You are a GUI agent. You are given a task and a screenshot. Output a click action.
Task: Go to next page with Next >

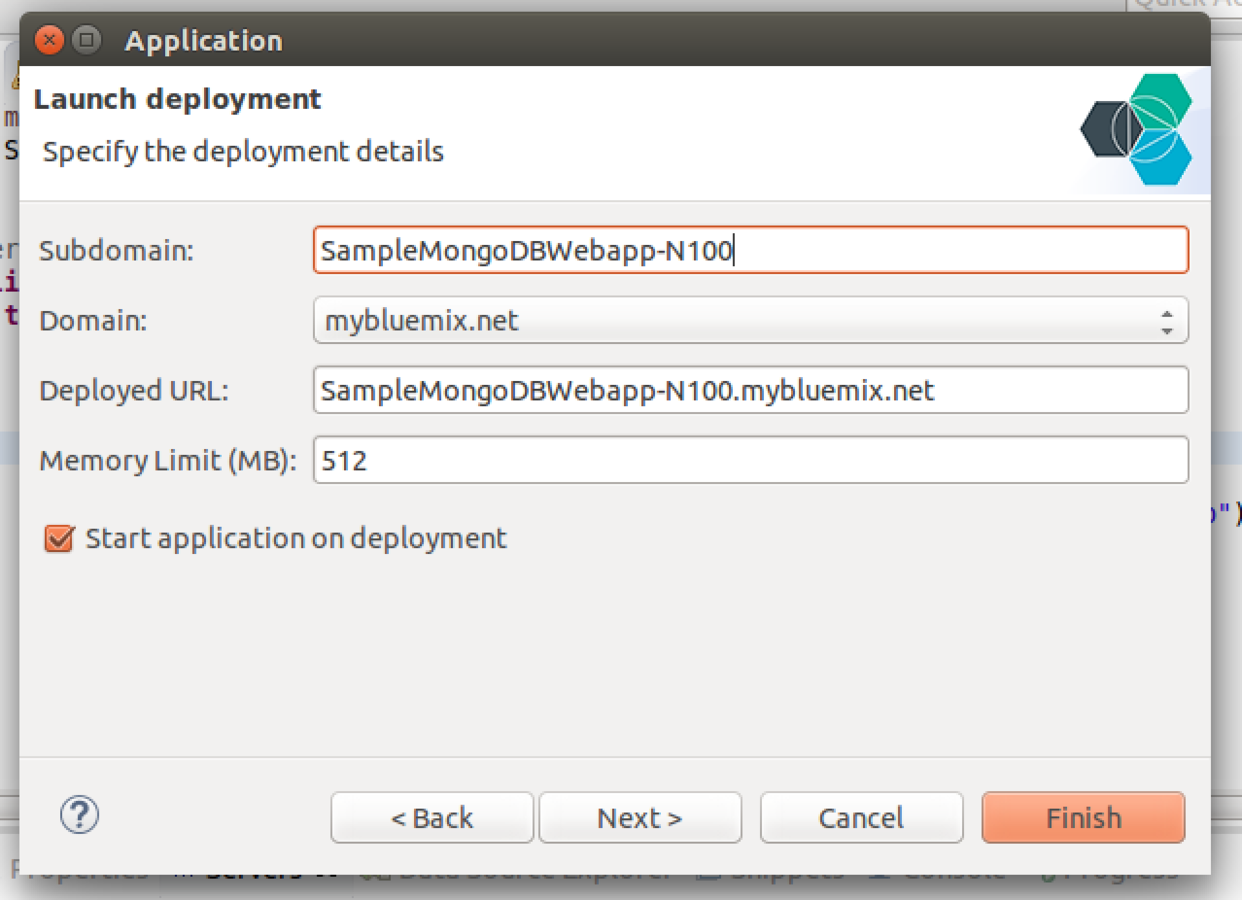(x=640, y=818)
